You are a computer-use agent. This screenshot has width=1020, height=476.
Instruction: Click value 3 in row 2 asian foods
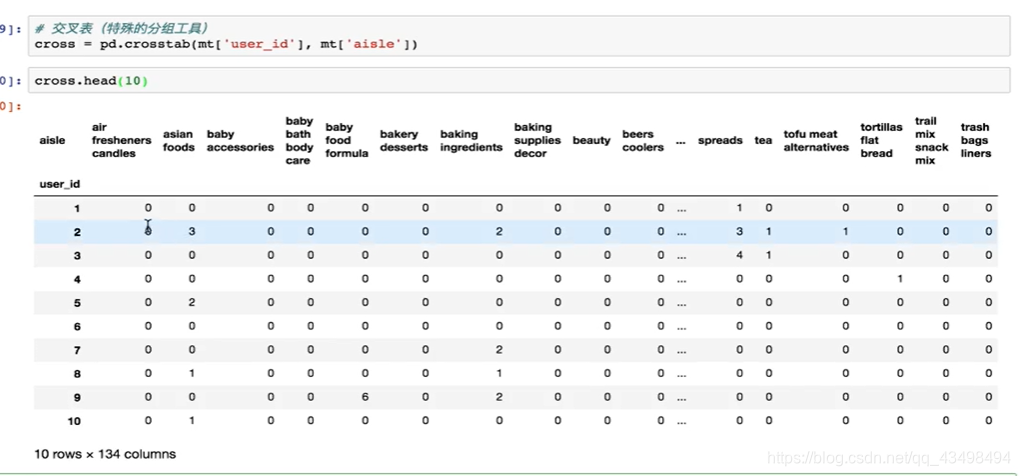pyautogui.click(x=191, y=231)
